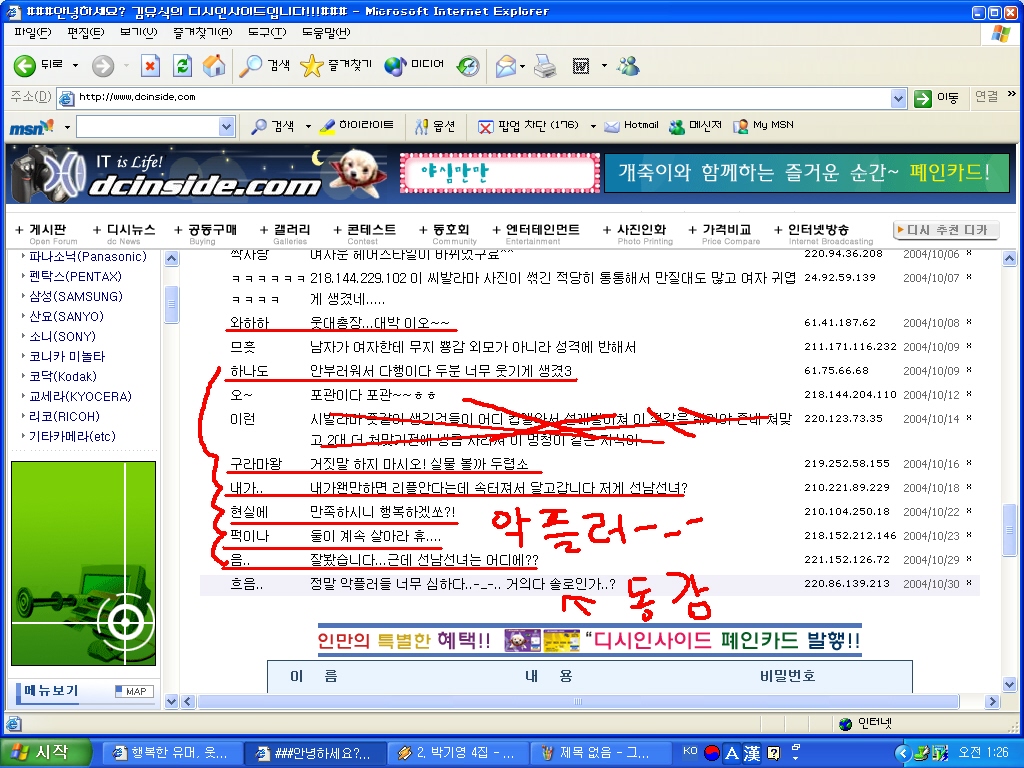Print the page with the printer icon
Screen dimensions: 1024x768
tap(545, 65)
